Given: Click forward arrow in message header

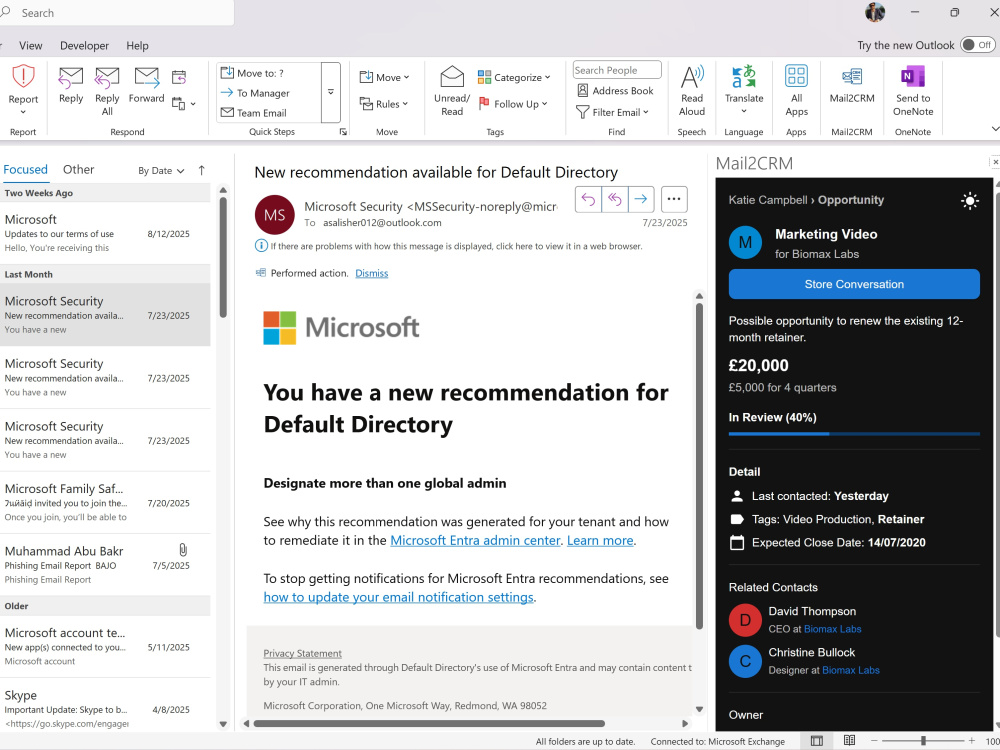Looking at the screenshot, I should [641, 200].
